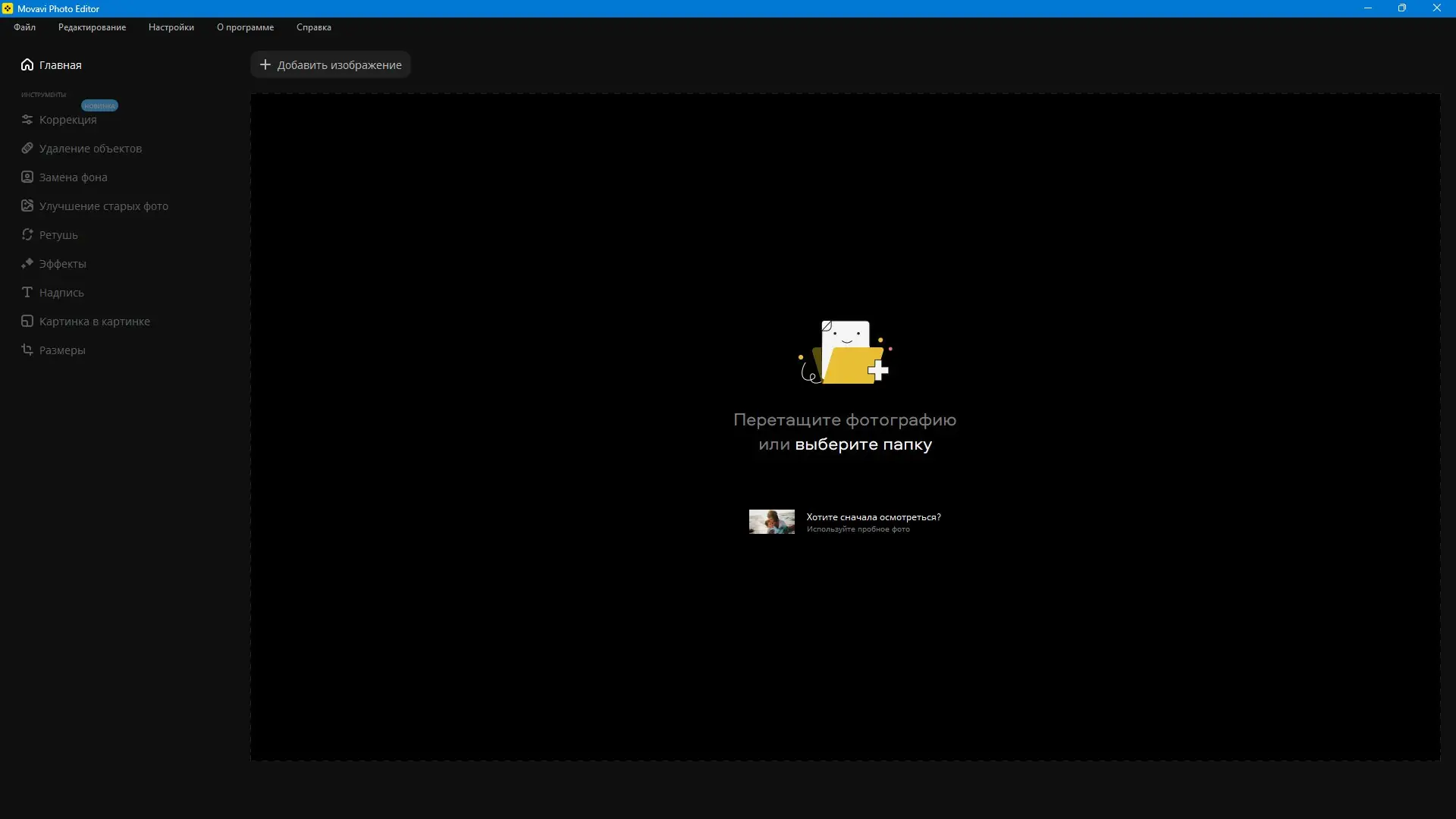1456x819 pixels.
Task: Select the Коррекция sliders icon
Action: (27, 120)
